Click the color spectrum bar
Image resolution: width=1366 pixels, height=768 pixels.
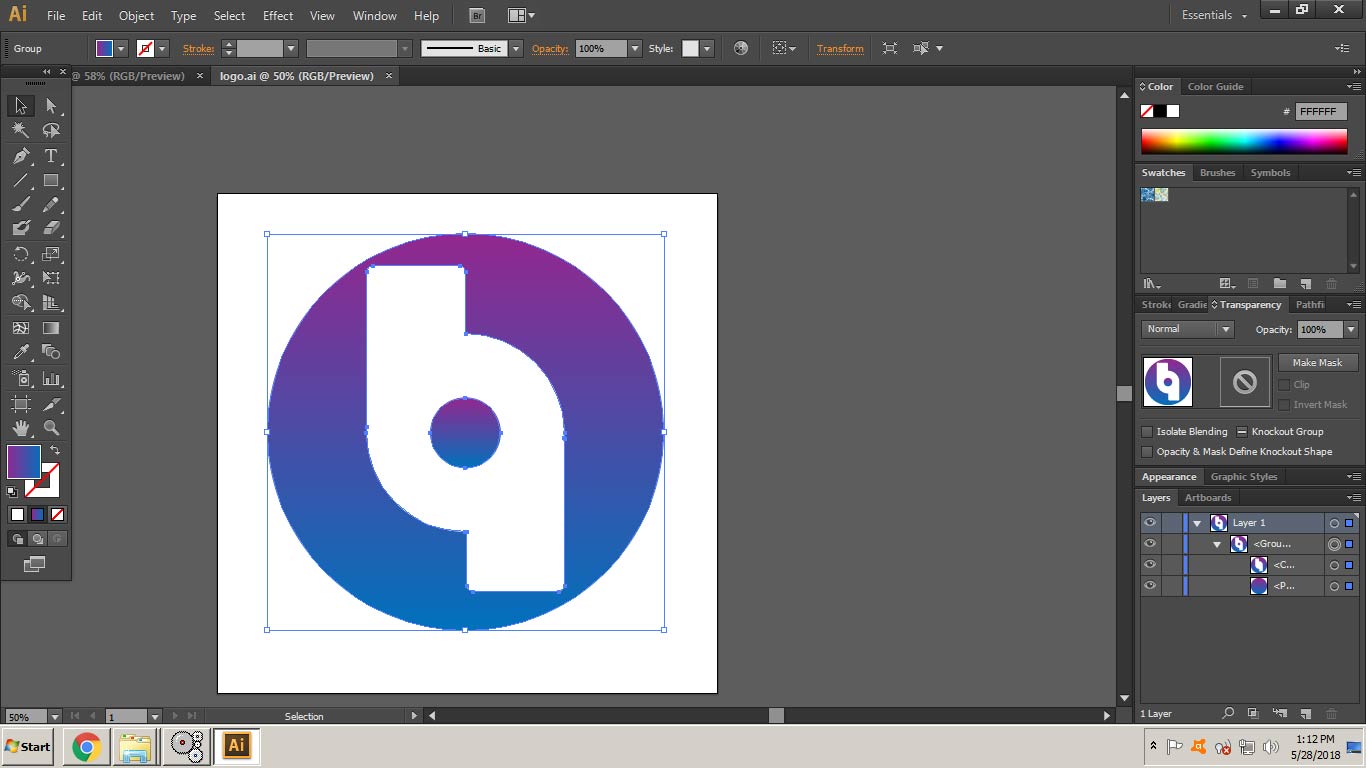point(1244,141)
